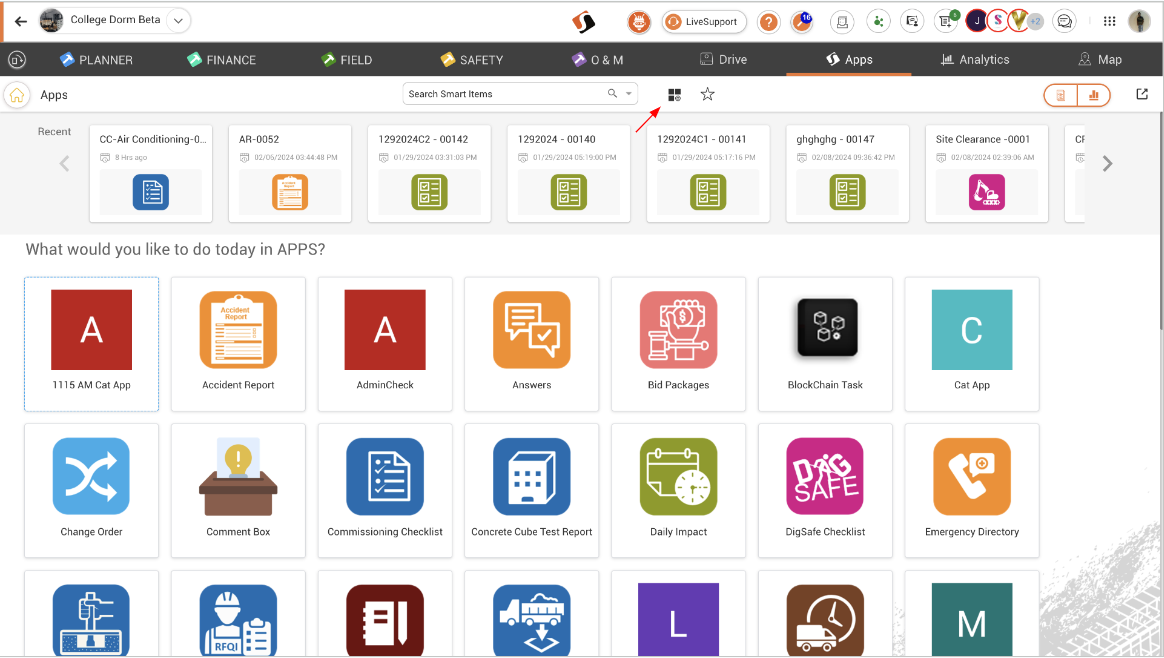Image resolution: width=1164 pixels, height=658 pixels.
Task: Open recent item 1292024 - 00140
Action: [569, 174]
